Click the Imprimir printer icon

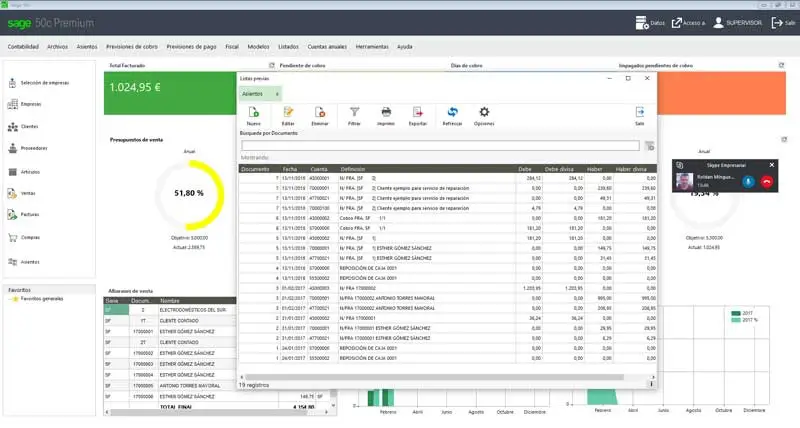click(x=386, y=112)
